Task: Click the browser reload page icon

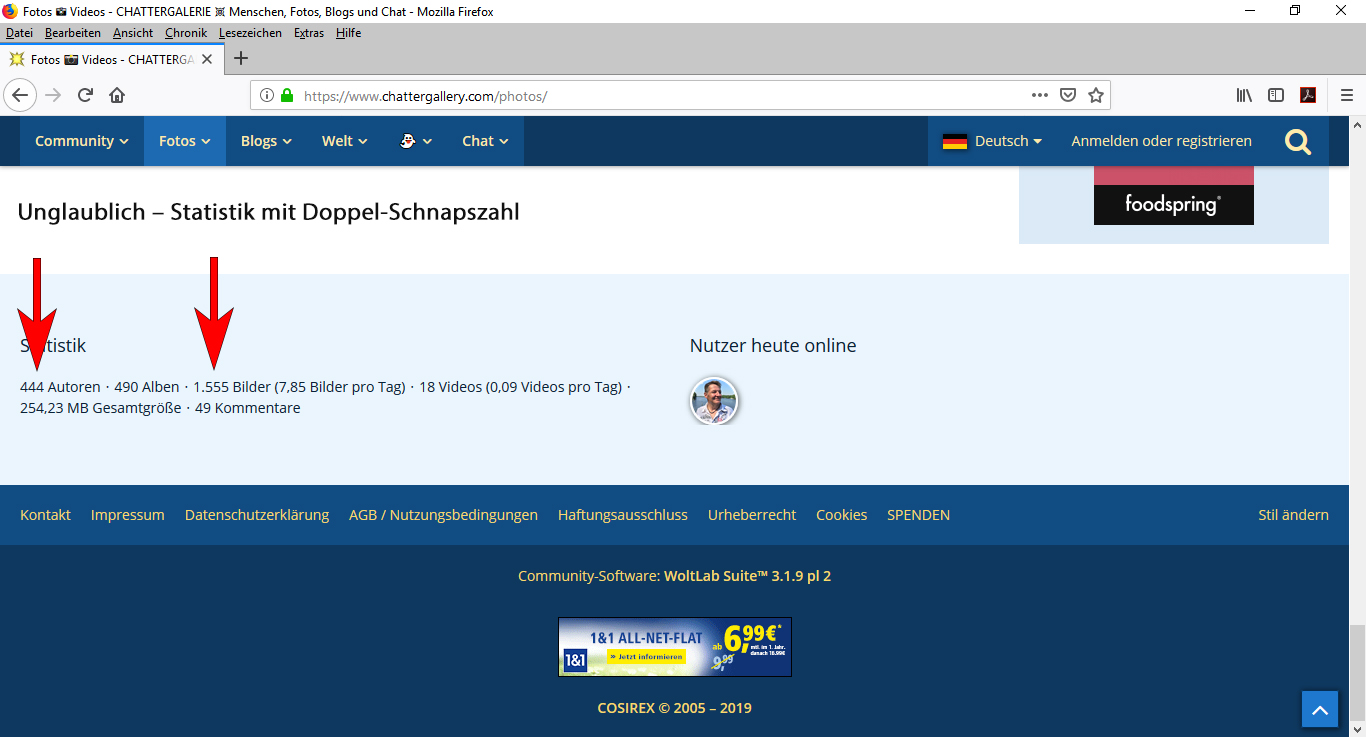Action: pyautogui.click(x=85, y=95)
